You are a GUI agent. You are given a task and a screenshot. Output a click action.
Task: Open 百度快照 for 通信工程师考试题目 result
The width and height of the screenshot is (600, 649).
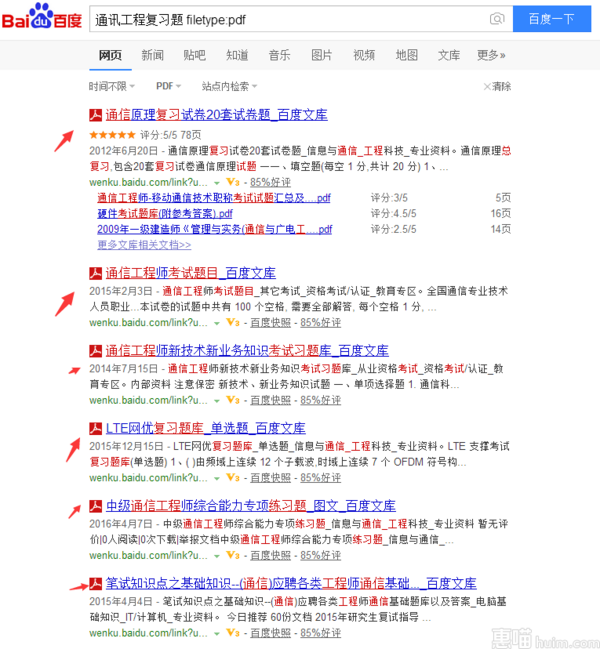[270, 322]
